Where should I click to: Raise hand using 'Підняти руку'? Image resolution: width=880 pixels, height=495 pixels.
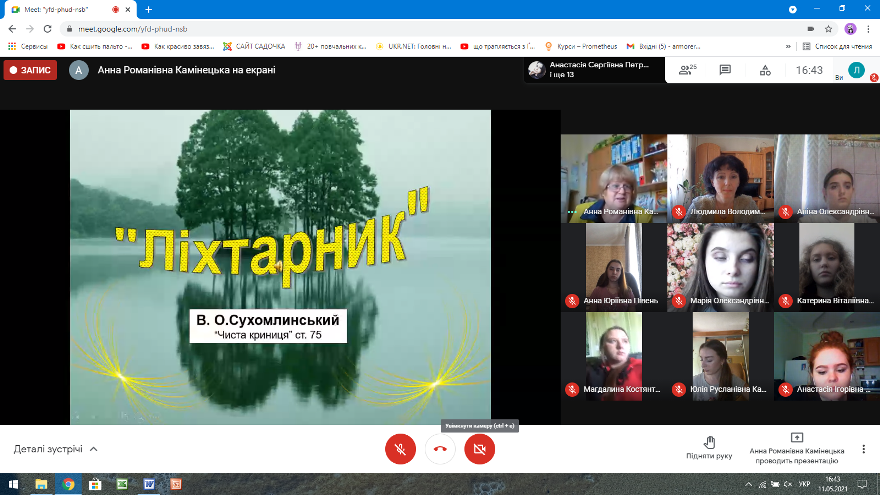709,448
